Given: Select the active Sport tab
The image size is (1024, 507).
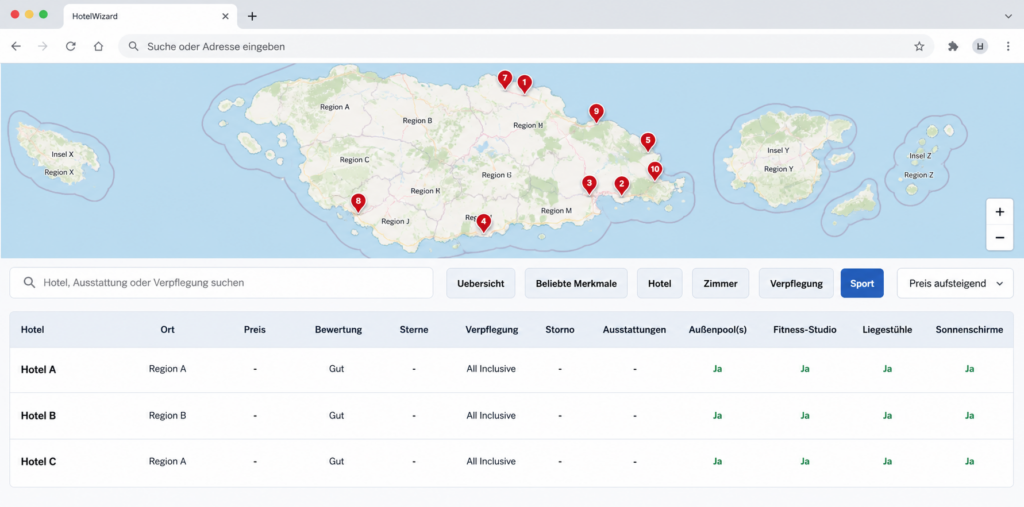Looking at the screenshot, I should [x=862, y=284].
